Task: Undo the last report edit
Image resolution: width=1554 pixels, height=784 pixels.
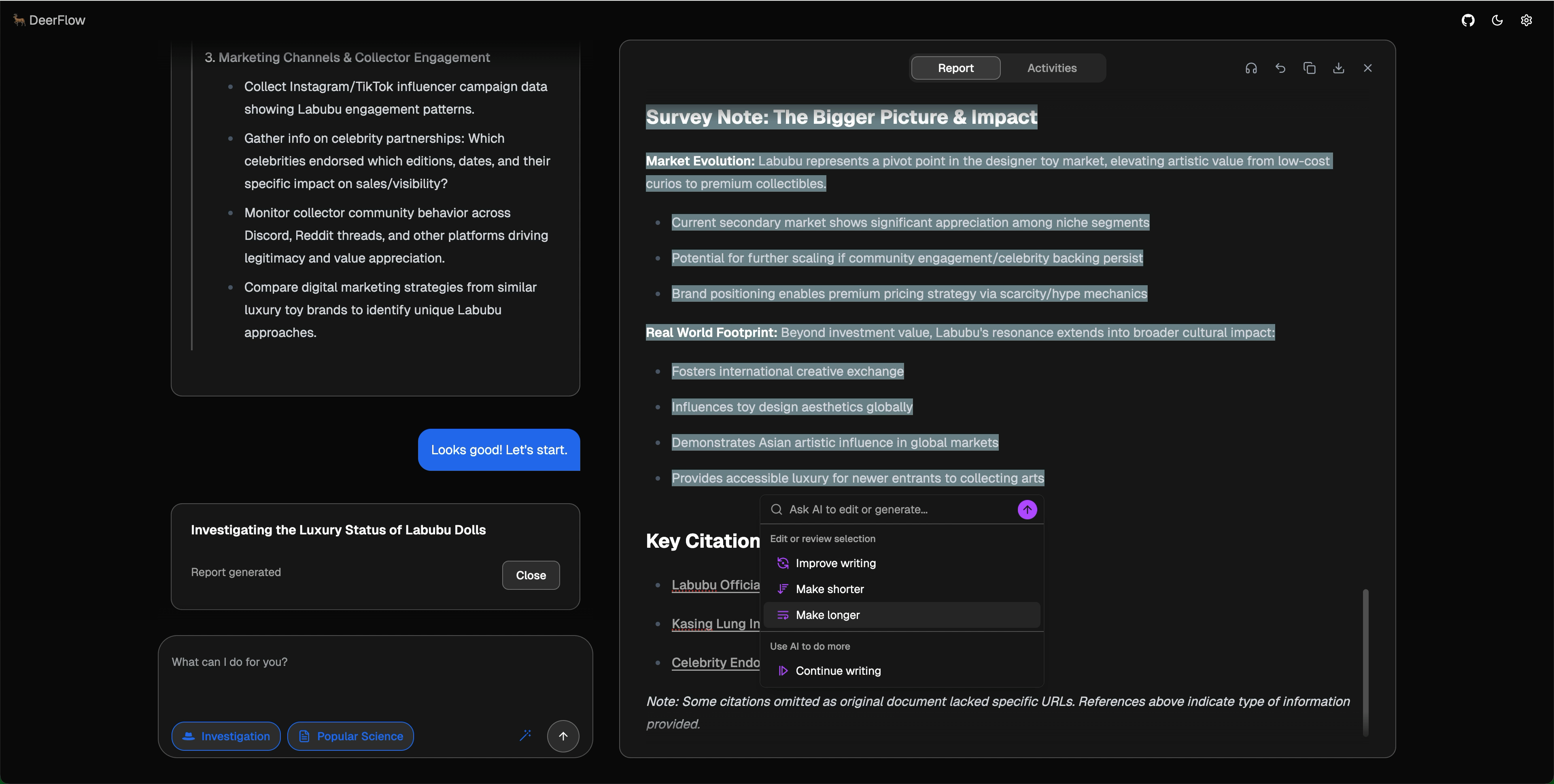Action: tap(1280, 68)
